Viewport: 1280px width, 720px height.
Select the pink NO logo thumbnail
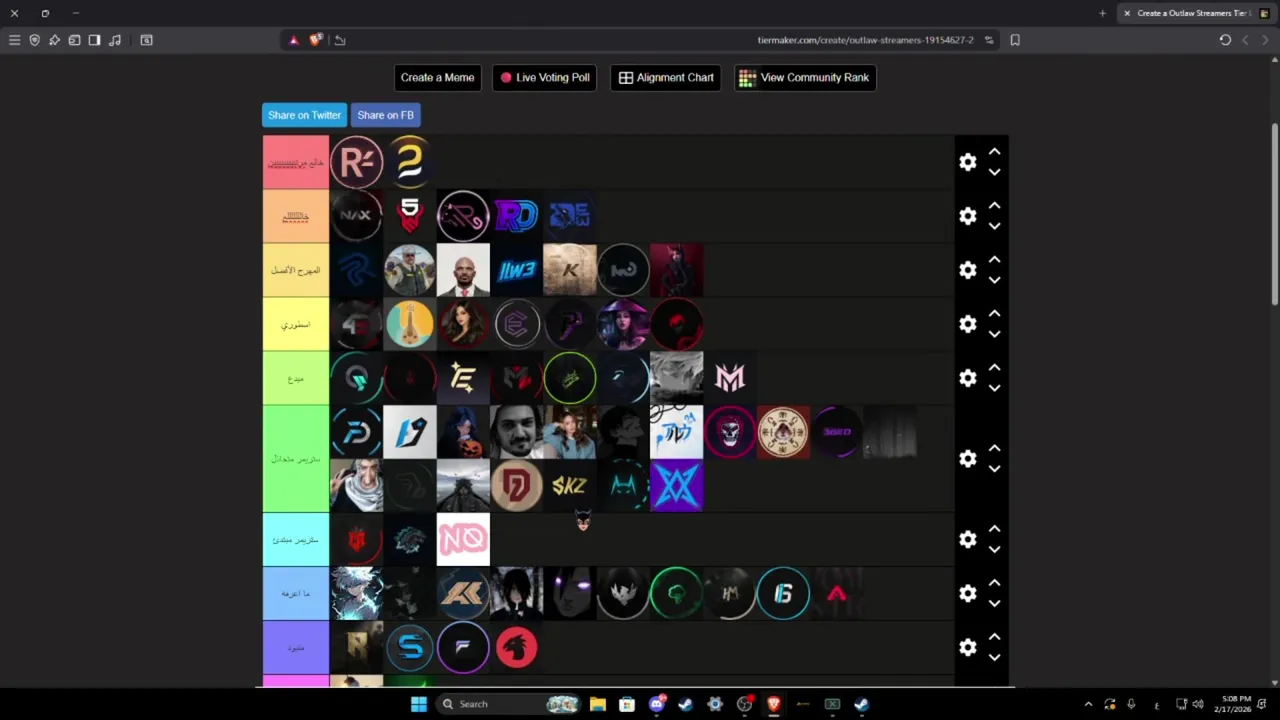463,539
